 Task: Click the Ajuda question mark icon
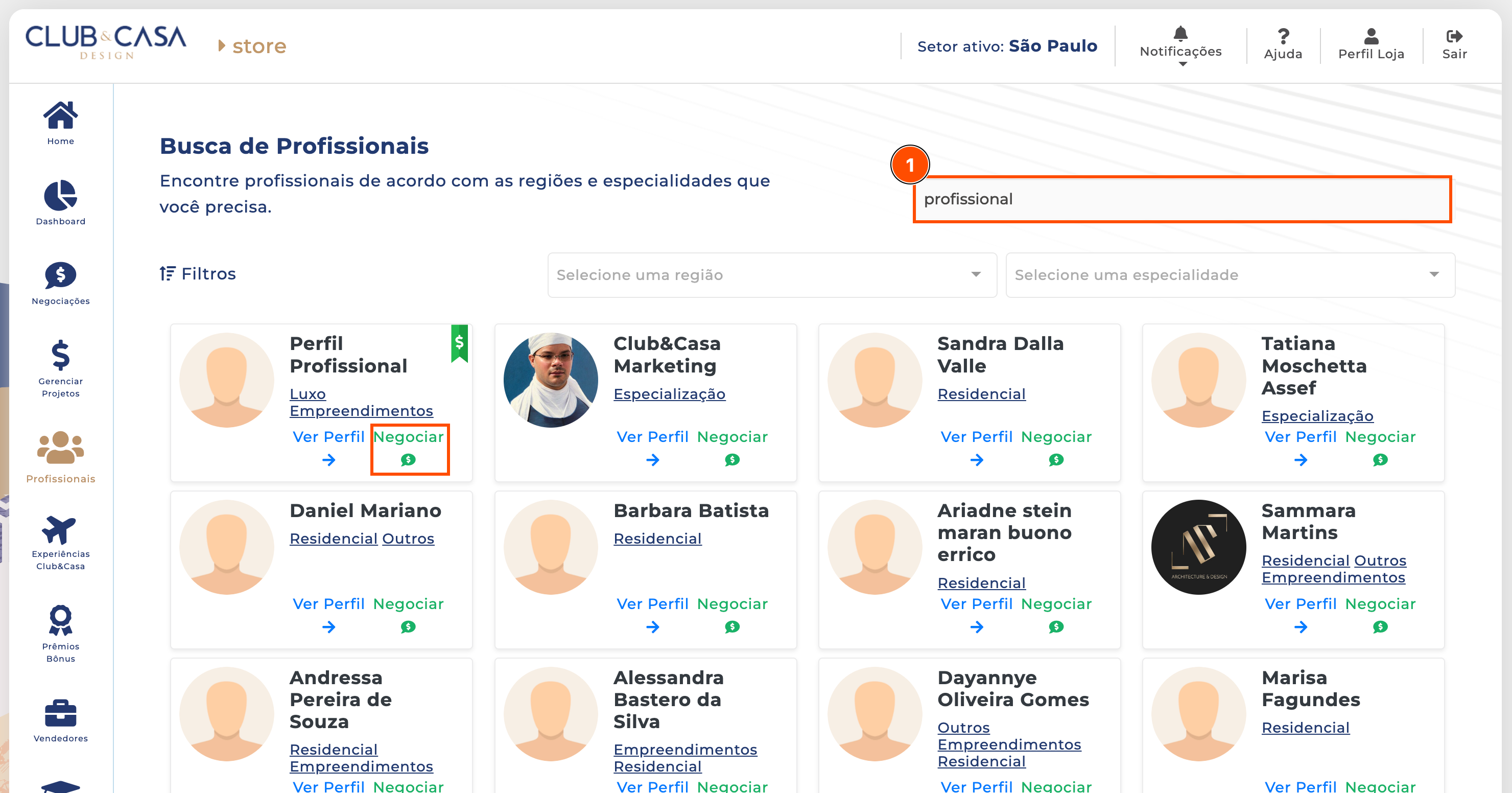click(x=1283, y=37)
